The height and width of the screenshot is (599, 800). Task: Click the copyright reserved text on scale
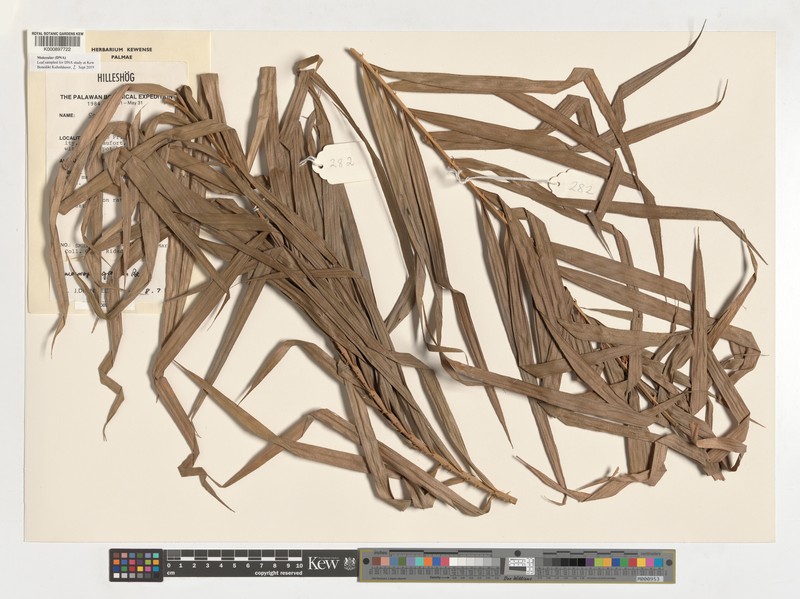(x=279, y=573)
